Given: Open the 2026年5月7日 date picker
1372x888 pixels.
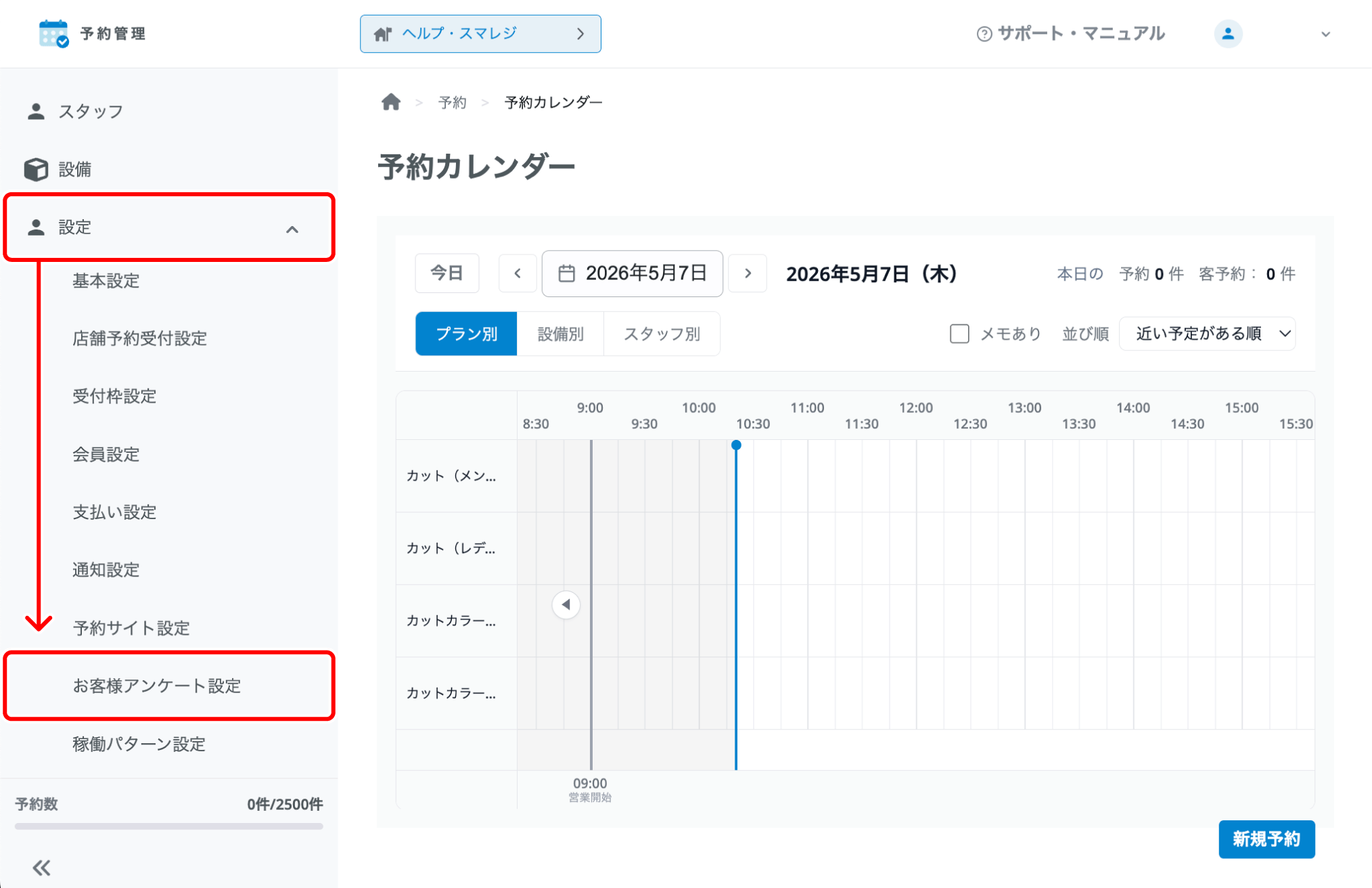Looking at the screenshot, I should click(x=633, y=273).
